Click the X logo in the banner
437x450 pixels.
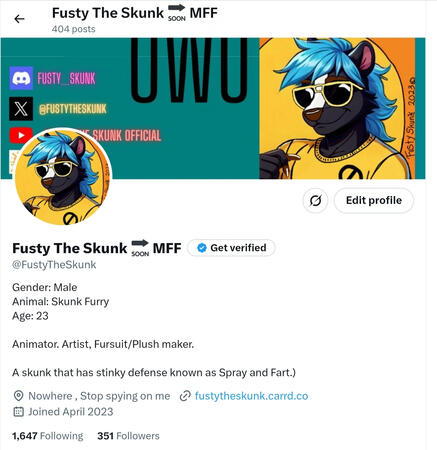tap(21, 108)
